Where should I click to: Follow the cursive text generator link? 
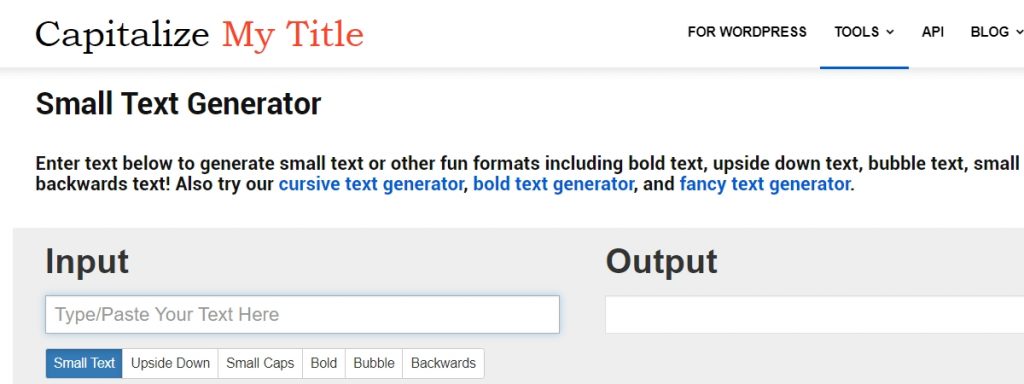point(371,184)
